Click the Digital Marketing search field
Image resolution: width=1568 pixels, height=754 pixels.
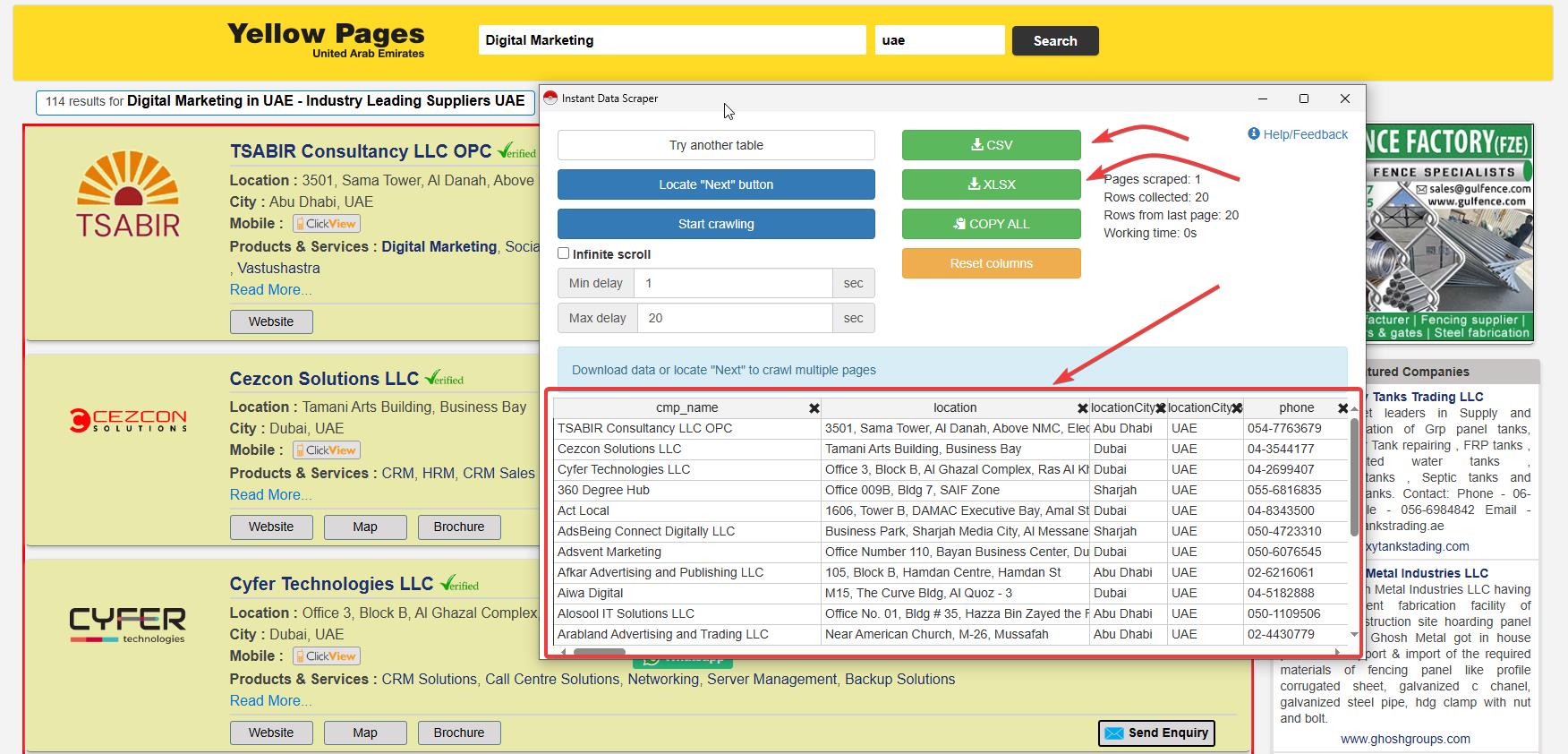672,40
